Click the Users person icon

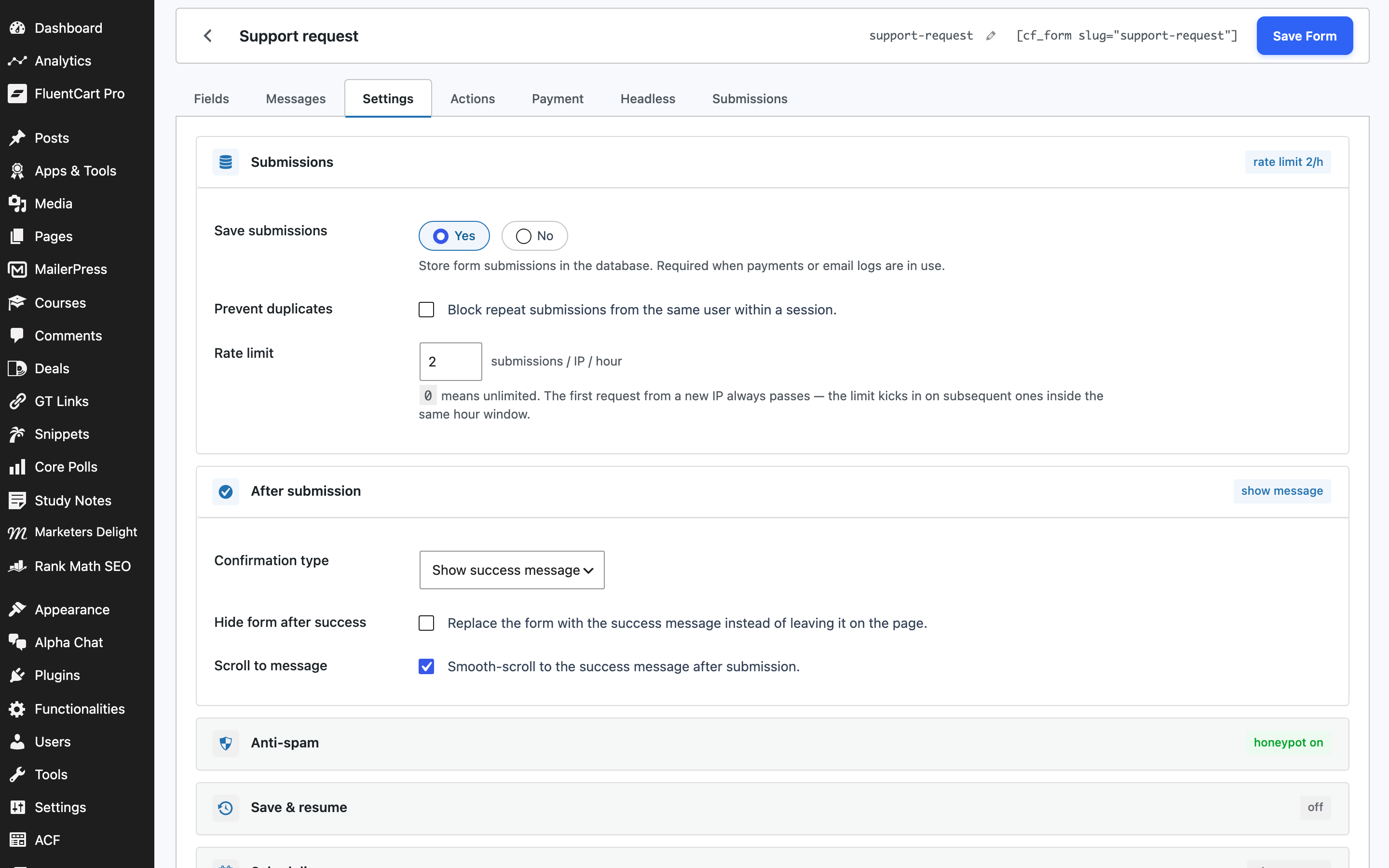[x=17, y=742]
